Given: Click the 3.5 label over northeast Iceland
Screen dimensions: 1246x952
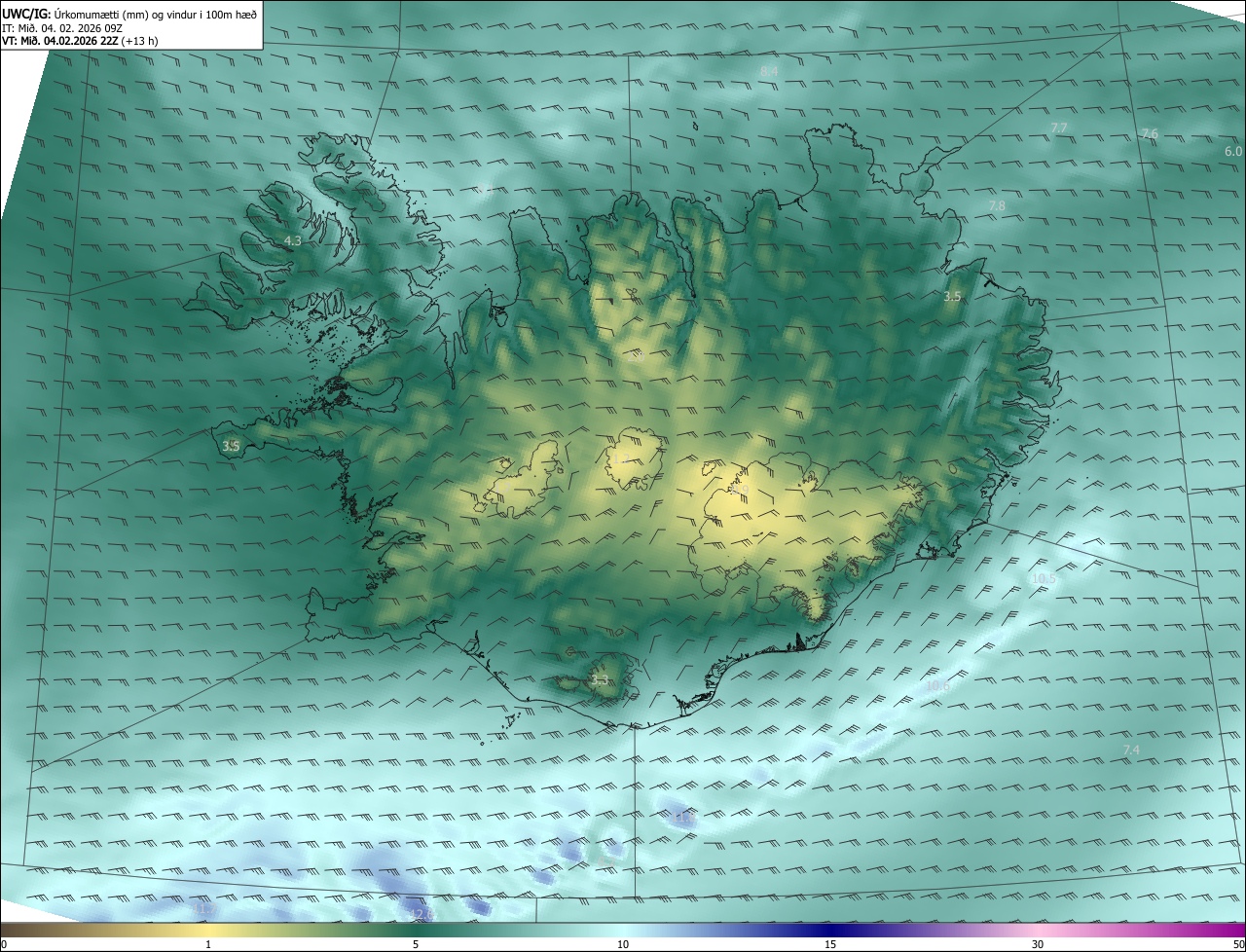Looking at the screenshot, I should pyautogui.click(x=953, y=296).
